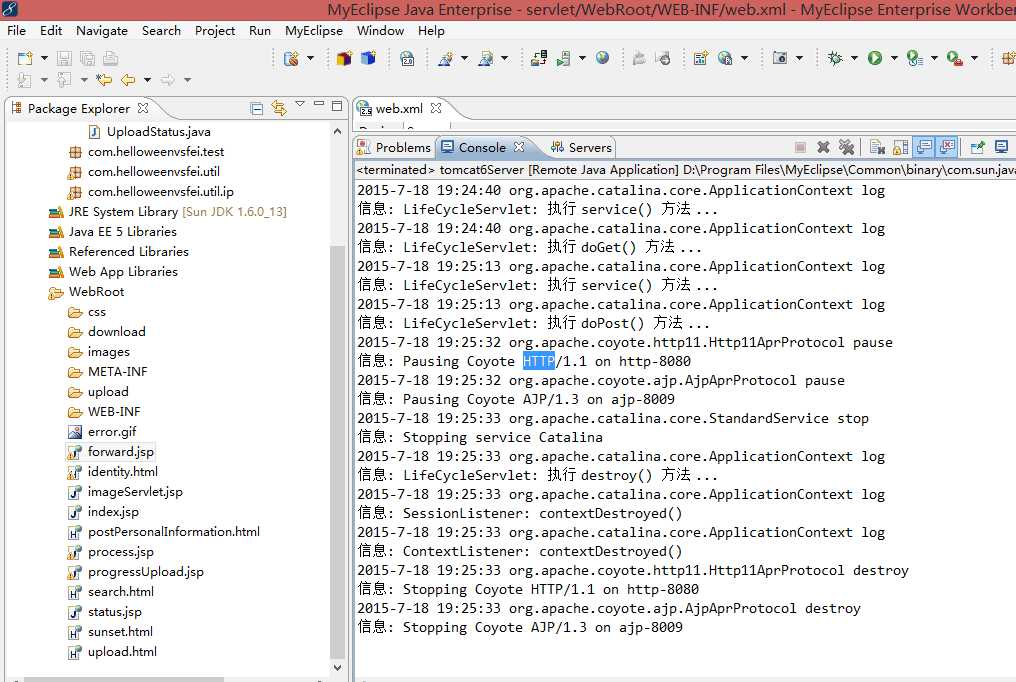The width and height of the screenshot is (1016, 682).
Task: Click the Clear Console icon
Action: point(877,147)
